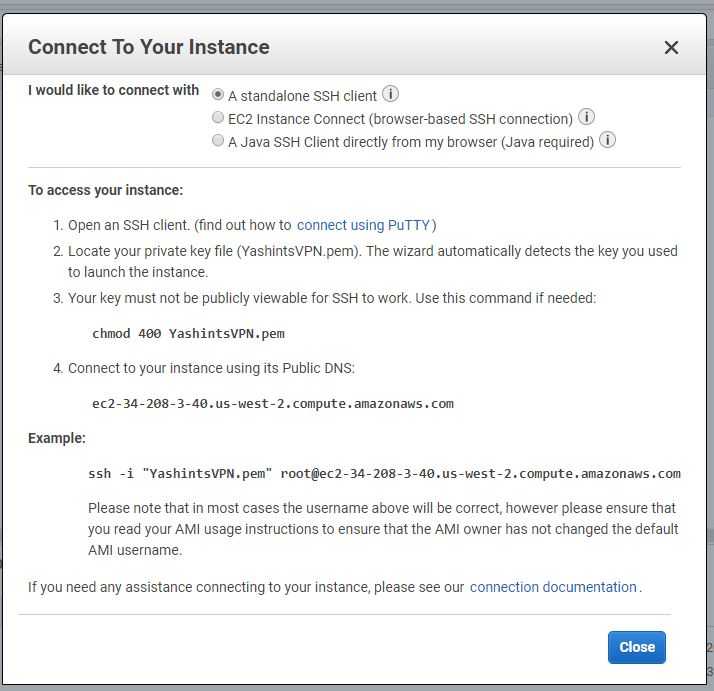Click info icon next to EC2 Instance Connect

pos(587,117)
